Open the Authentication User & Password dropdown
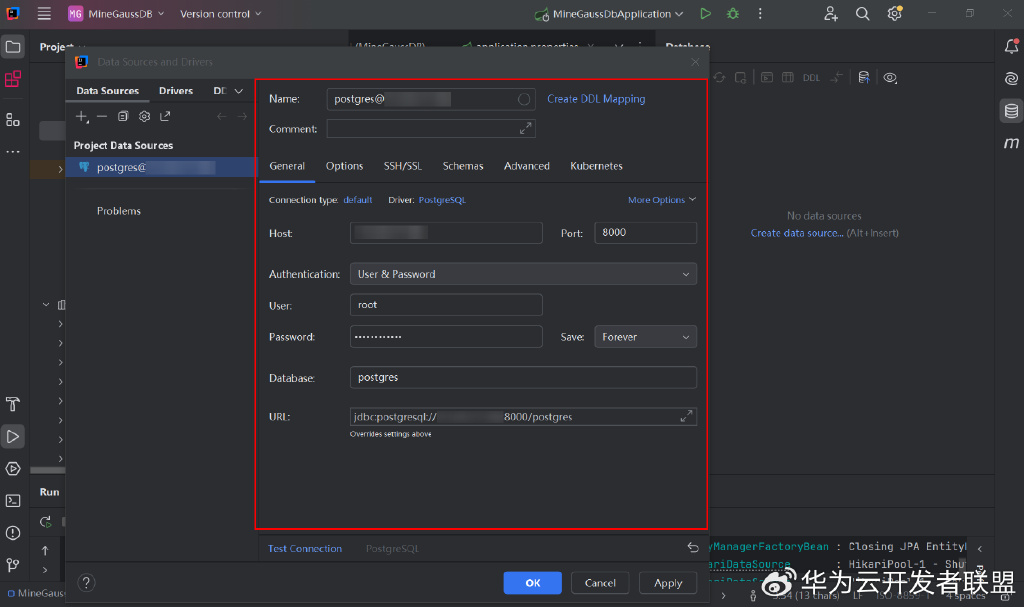 click(x=523, y=274)
